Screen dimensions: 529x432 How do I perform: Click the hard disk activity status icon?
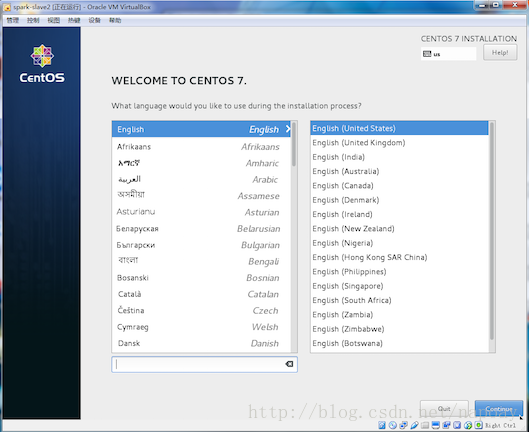tap(382, 425)
